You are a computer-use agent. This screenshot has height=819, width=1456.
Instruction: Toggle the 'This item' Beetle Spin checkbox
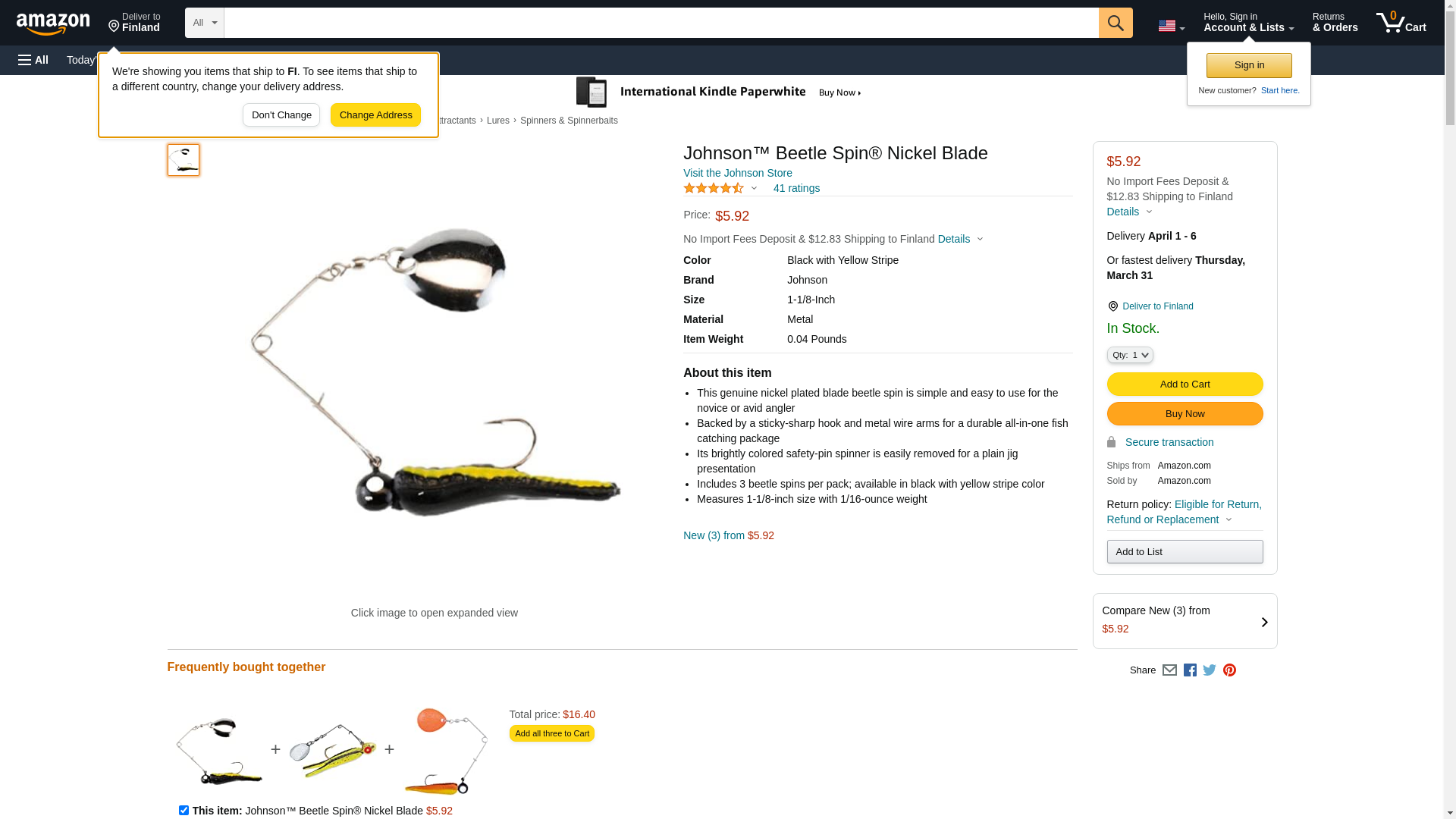point(184,810)
